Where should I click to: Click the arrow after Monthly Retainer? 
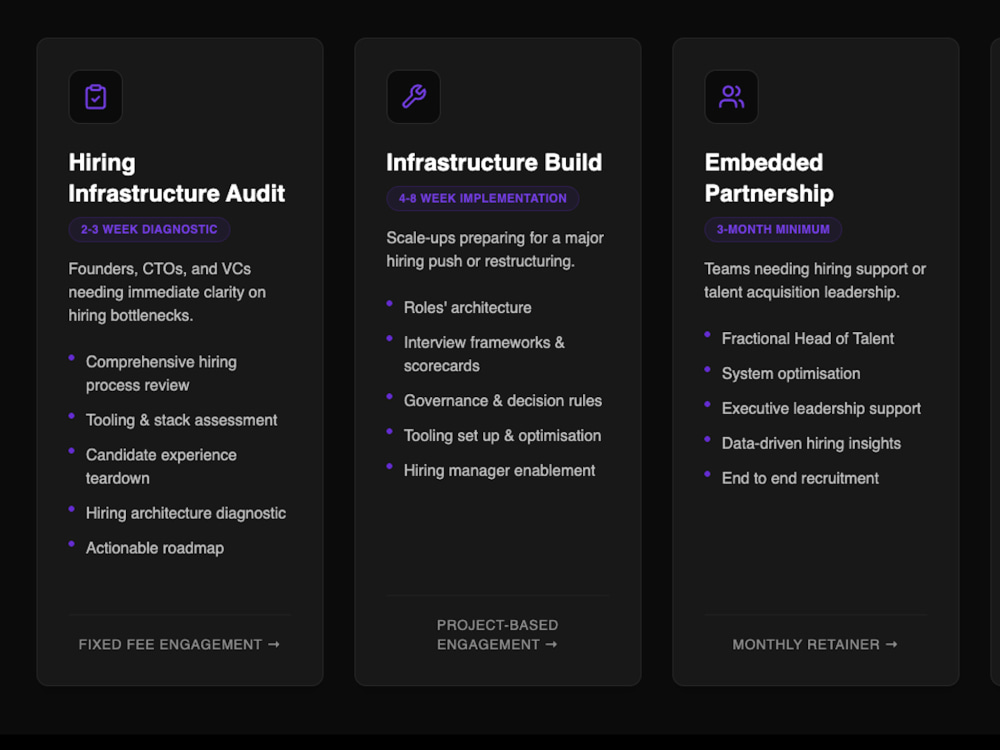[x=892, y=644]
